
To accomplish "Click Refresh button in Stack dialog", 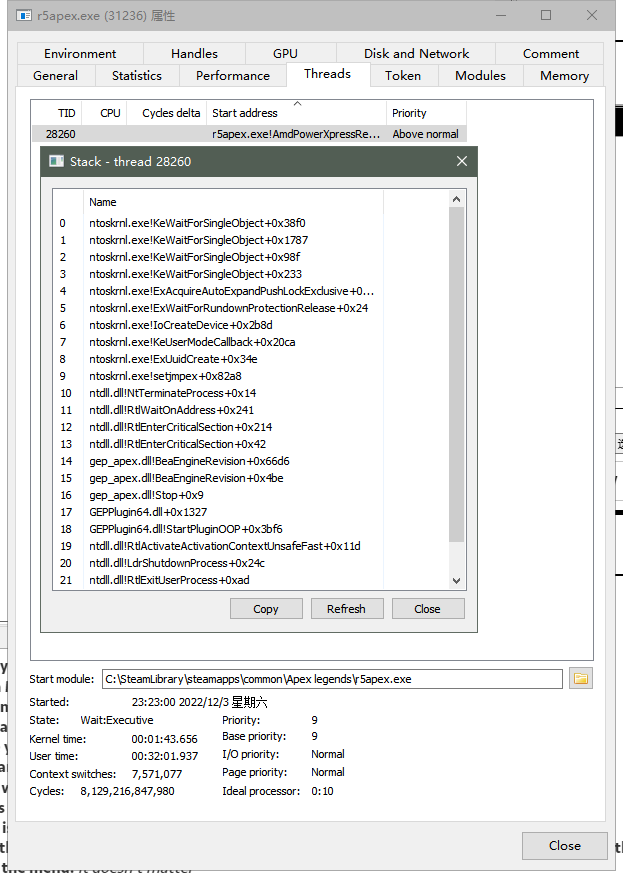I will tap(346, 609).
